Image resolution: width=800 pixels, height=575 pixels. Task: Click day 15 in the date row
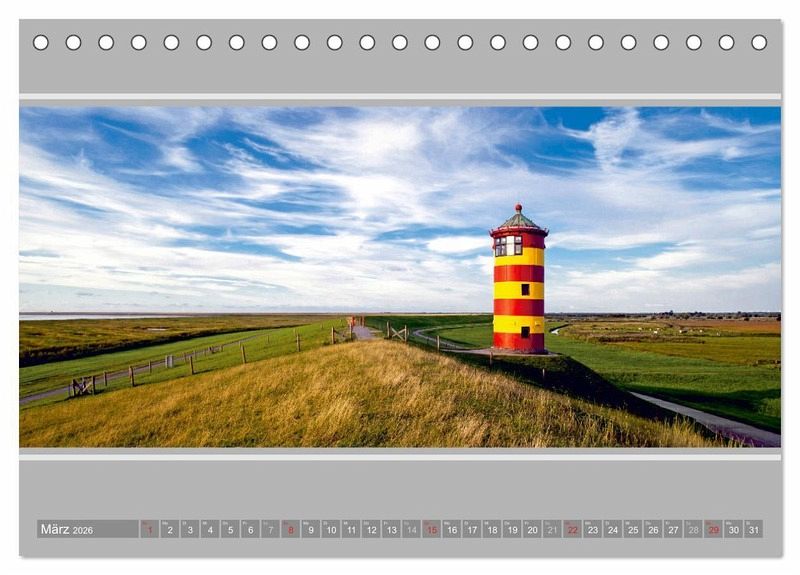[x=431, y=529]
